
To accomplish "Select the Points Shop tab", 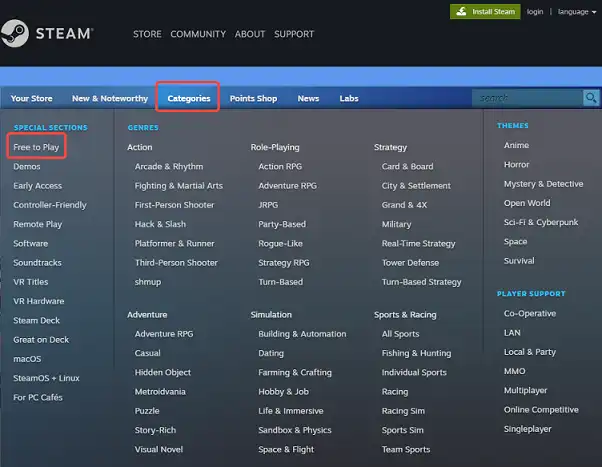I will [253, 99].
